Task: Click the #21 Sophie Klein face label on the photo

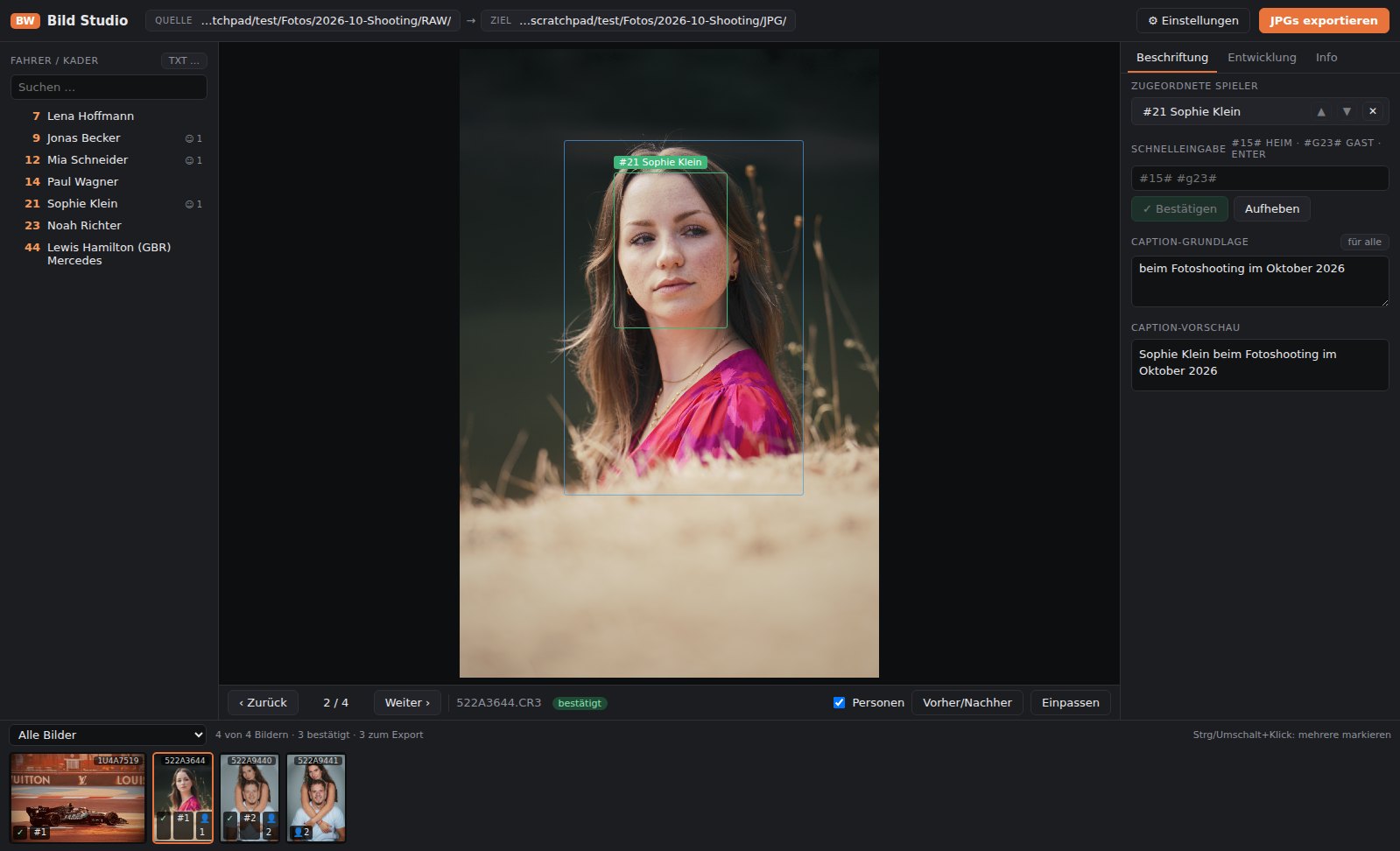Action: pyautogui.click(x=660, y=162)
